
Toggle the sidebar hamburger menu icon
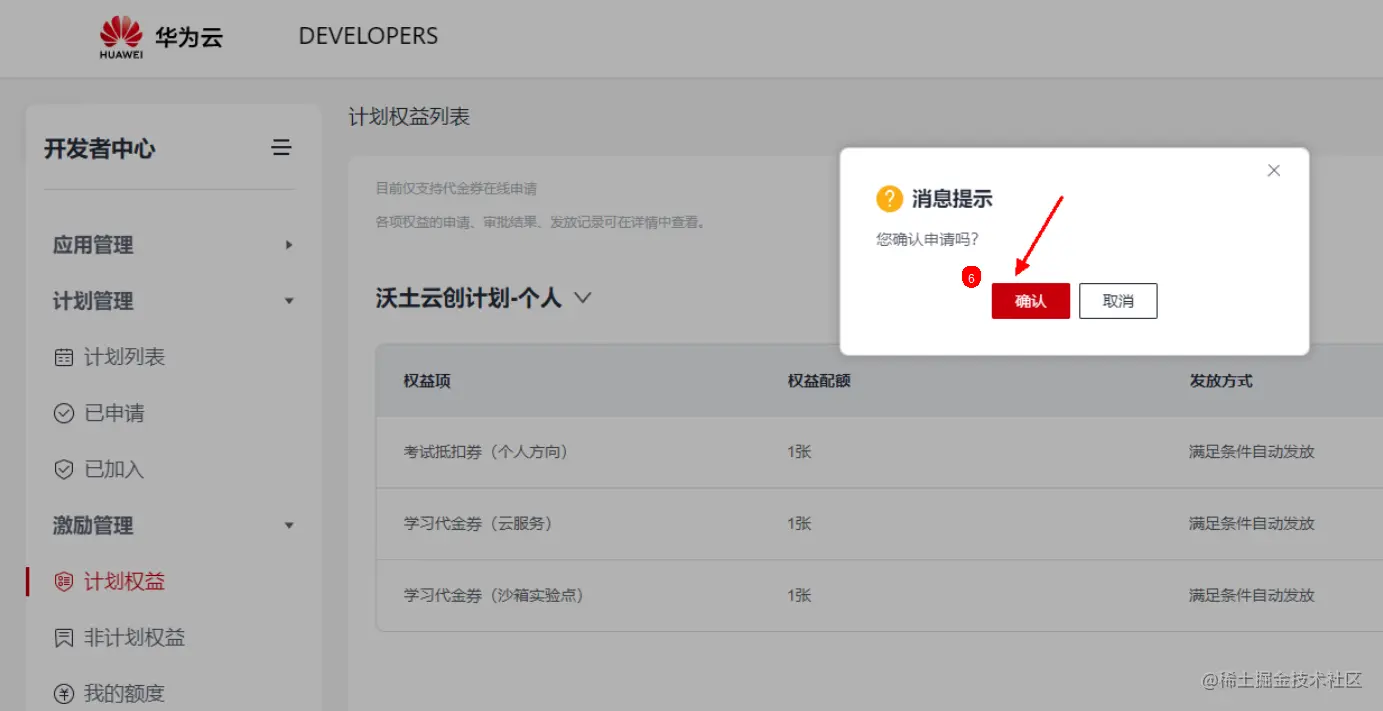(282, 148)
